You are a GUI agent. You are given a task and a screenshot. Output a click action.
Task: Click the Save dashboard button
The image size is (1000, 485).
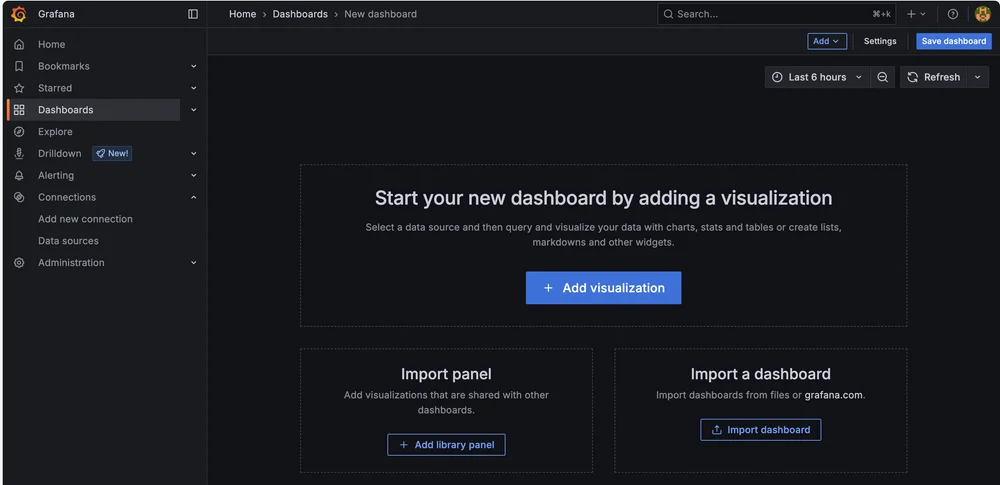pos(953,41)
